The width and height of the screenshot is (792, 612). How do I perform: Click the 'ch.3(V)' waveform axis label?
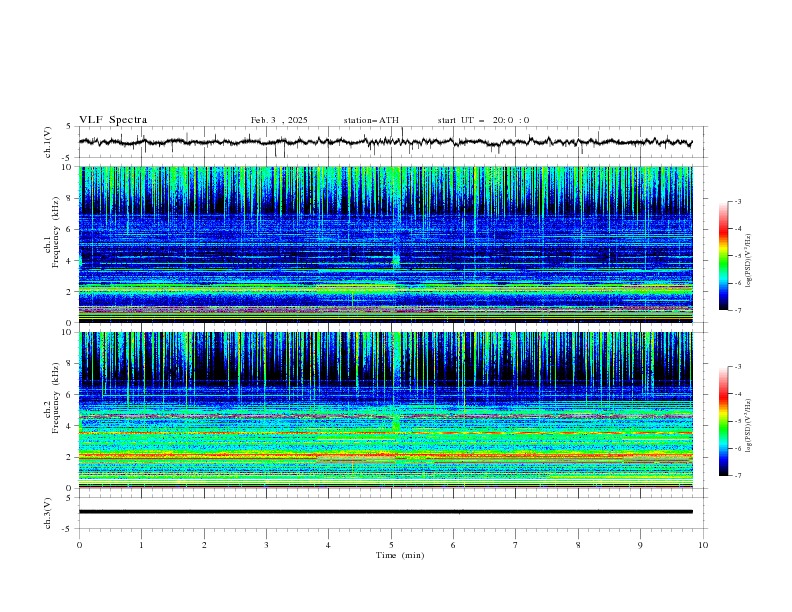[x=48, y=513]
